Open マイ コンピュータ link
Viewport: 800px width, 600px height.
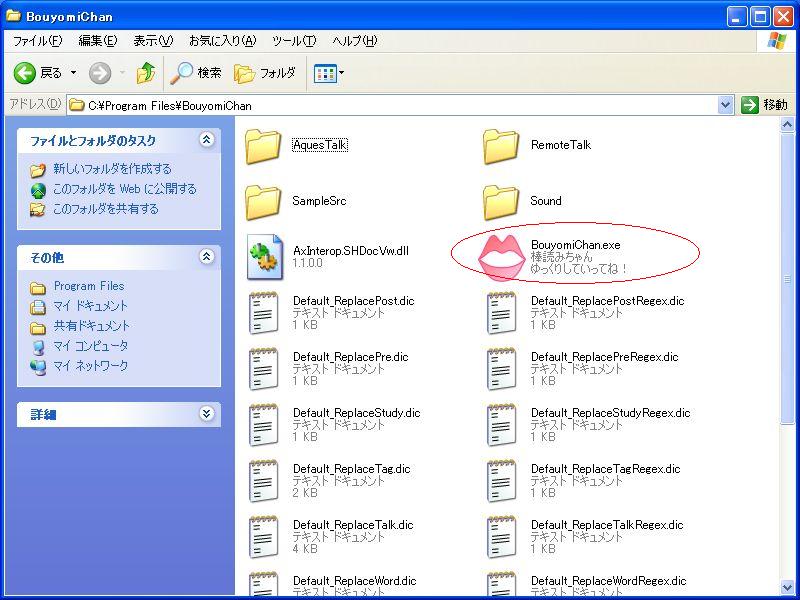point(91,345)
